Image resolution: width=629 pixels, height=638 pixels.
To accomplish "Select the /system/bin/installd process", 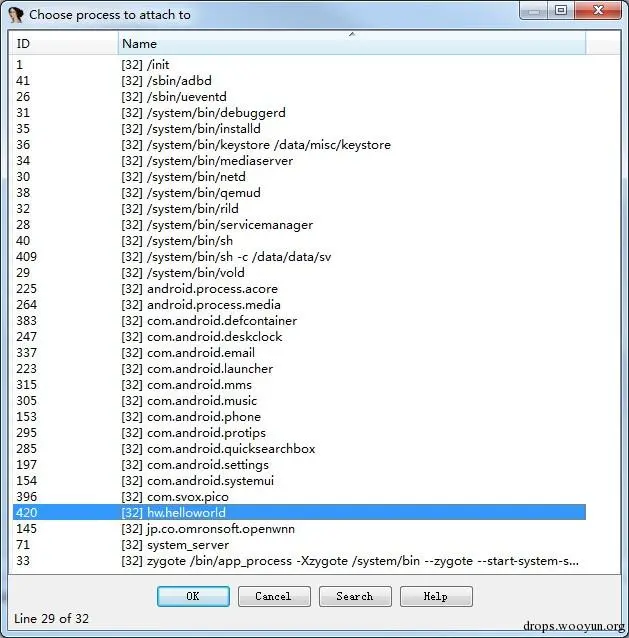I will tap(299, 129).
